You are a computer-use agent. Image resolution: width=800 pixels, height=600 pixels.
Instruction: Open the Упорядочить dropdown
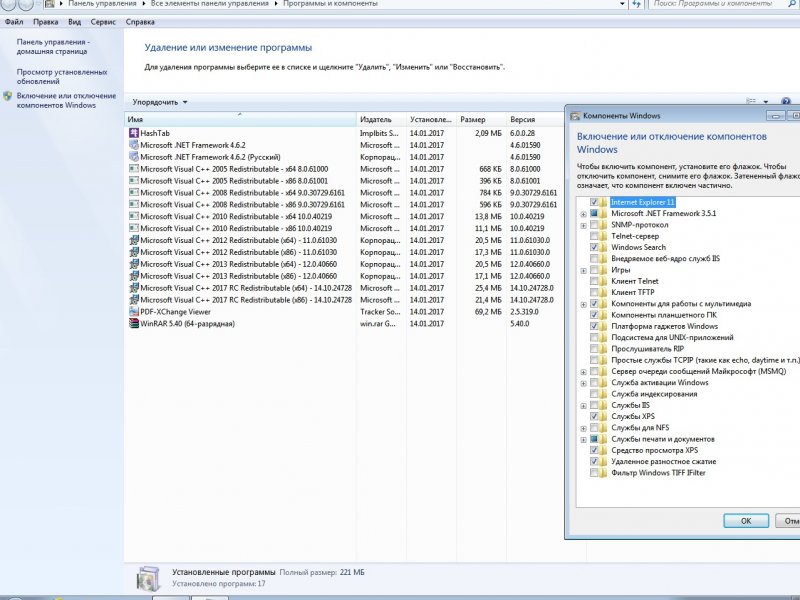pos(160,102)
